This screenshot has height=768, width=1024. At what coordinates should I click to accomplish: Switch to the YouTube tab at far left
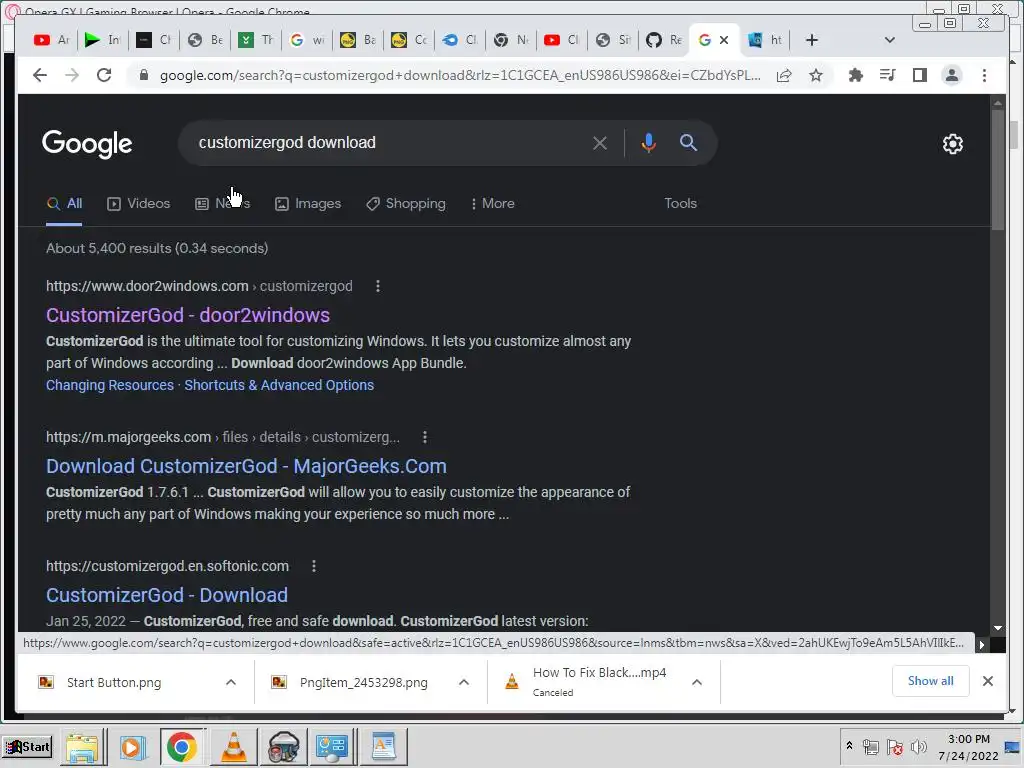coord(51,40)
